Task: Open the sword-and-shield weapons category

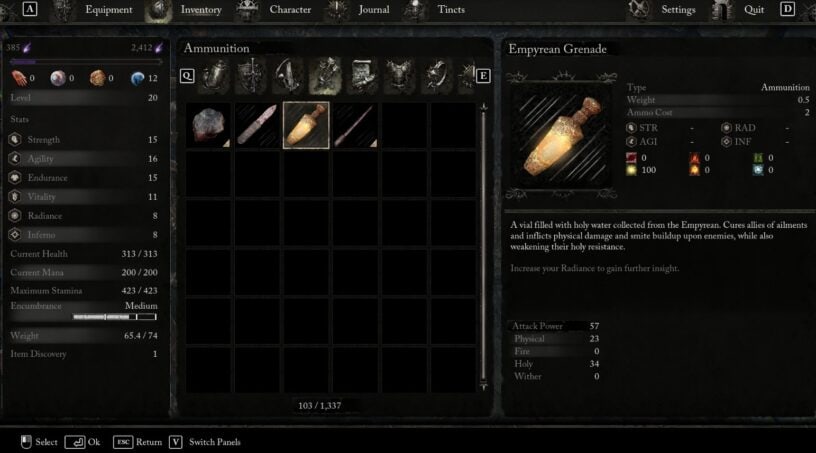Action: [x=251, y=76]
